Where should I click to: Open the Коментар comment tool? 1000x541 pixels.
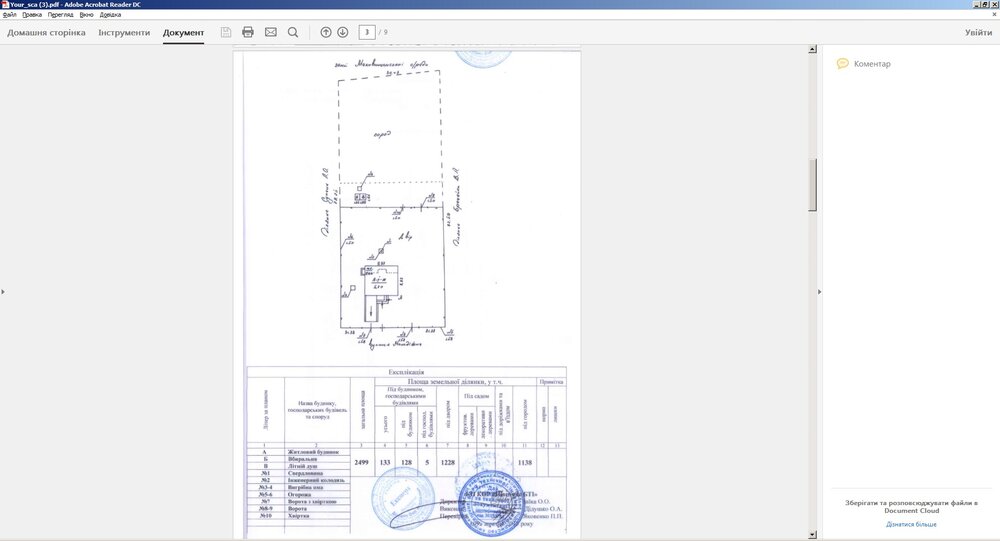click(x=864, y=64)
